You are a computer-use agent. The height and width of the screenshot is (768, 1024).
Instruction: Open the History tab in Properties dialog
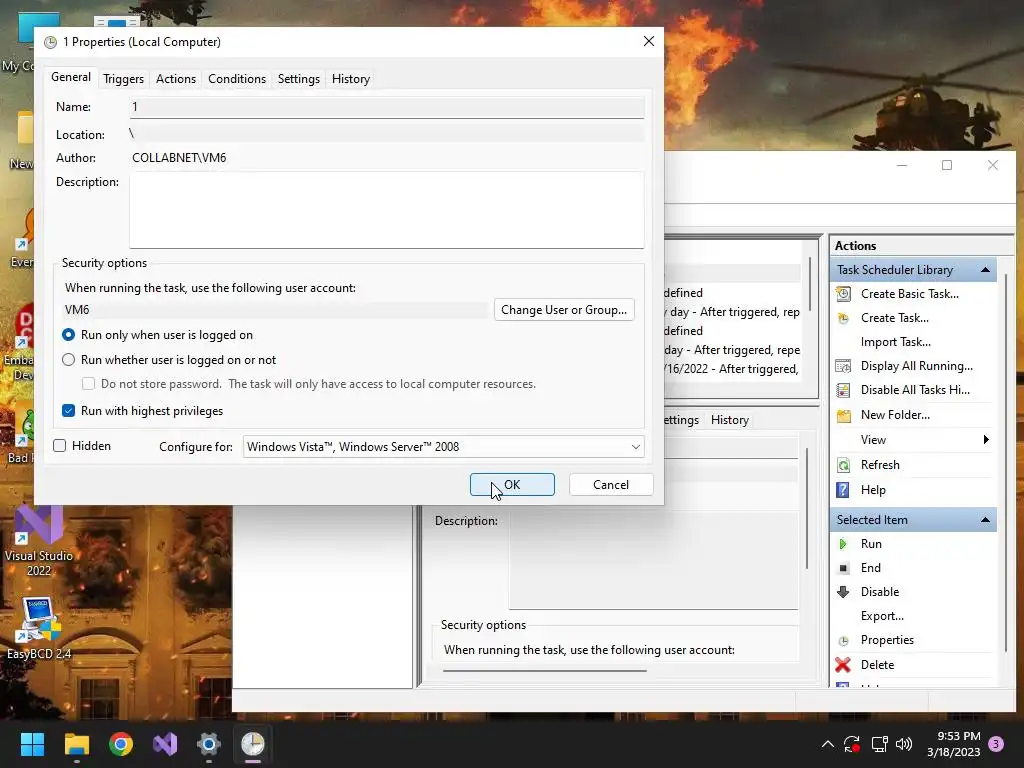pos(351,79)
